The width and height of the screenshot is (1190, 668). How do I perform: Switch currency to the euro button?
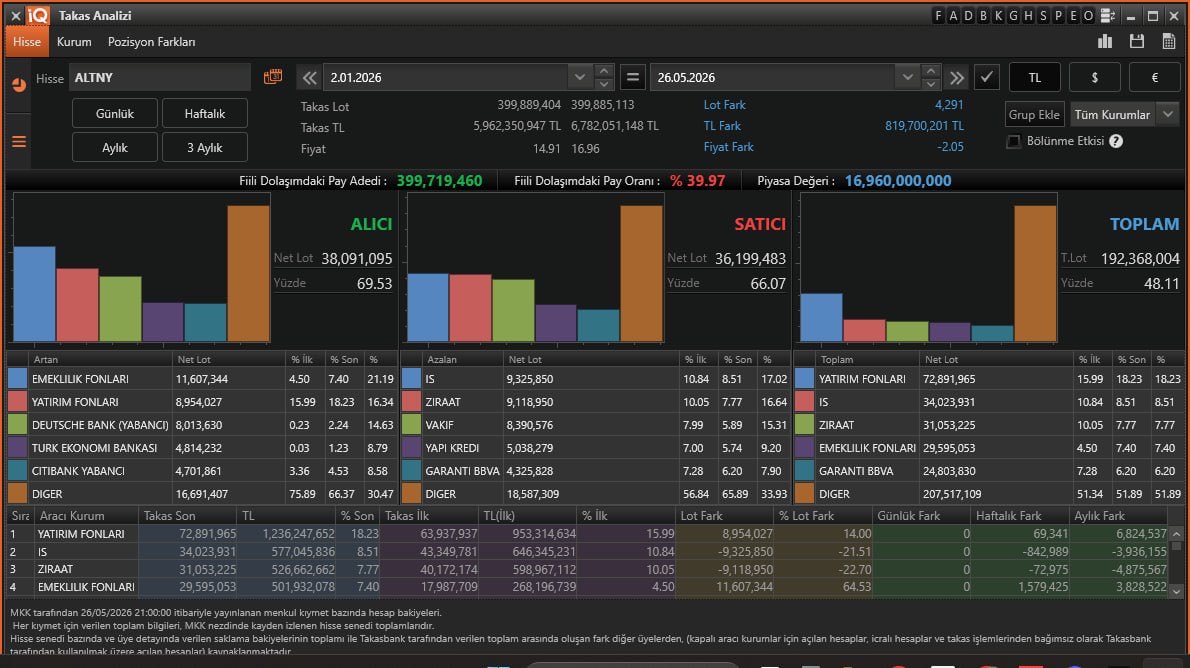click(1154, 77)
